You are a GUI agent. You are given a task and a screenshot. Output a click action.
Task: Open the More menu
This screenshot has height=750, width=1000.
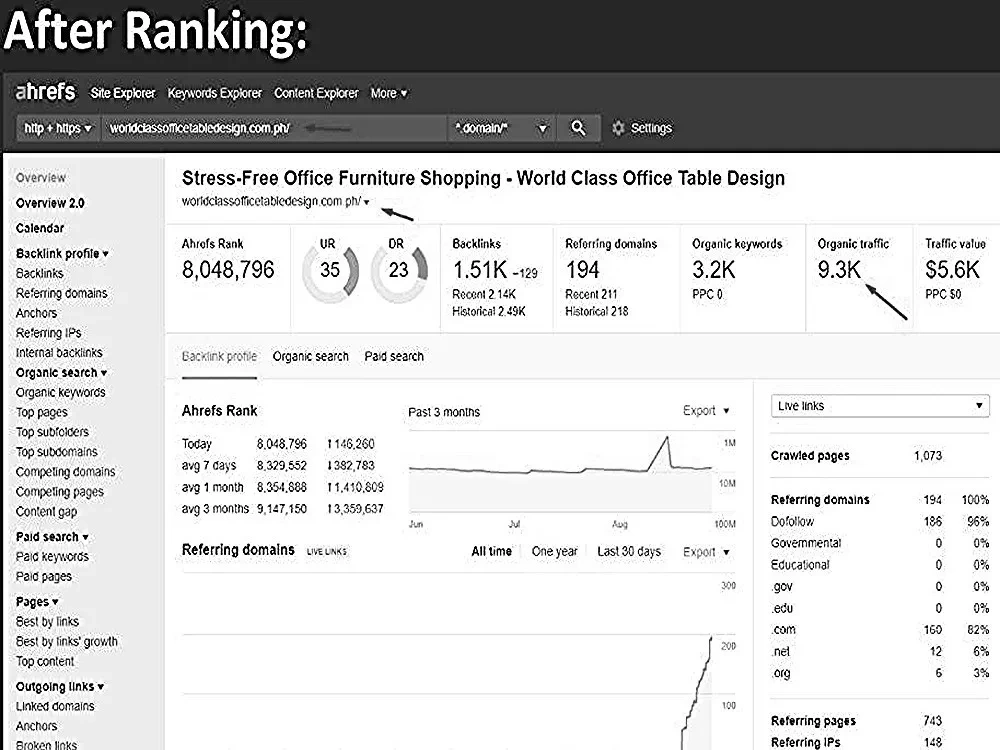[388, 93]
